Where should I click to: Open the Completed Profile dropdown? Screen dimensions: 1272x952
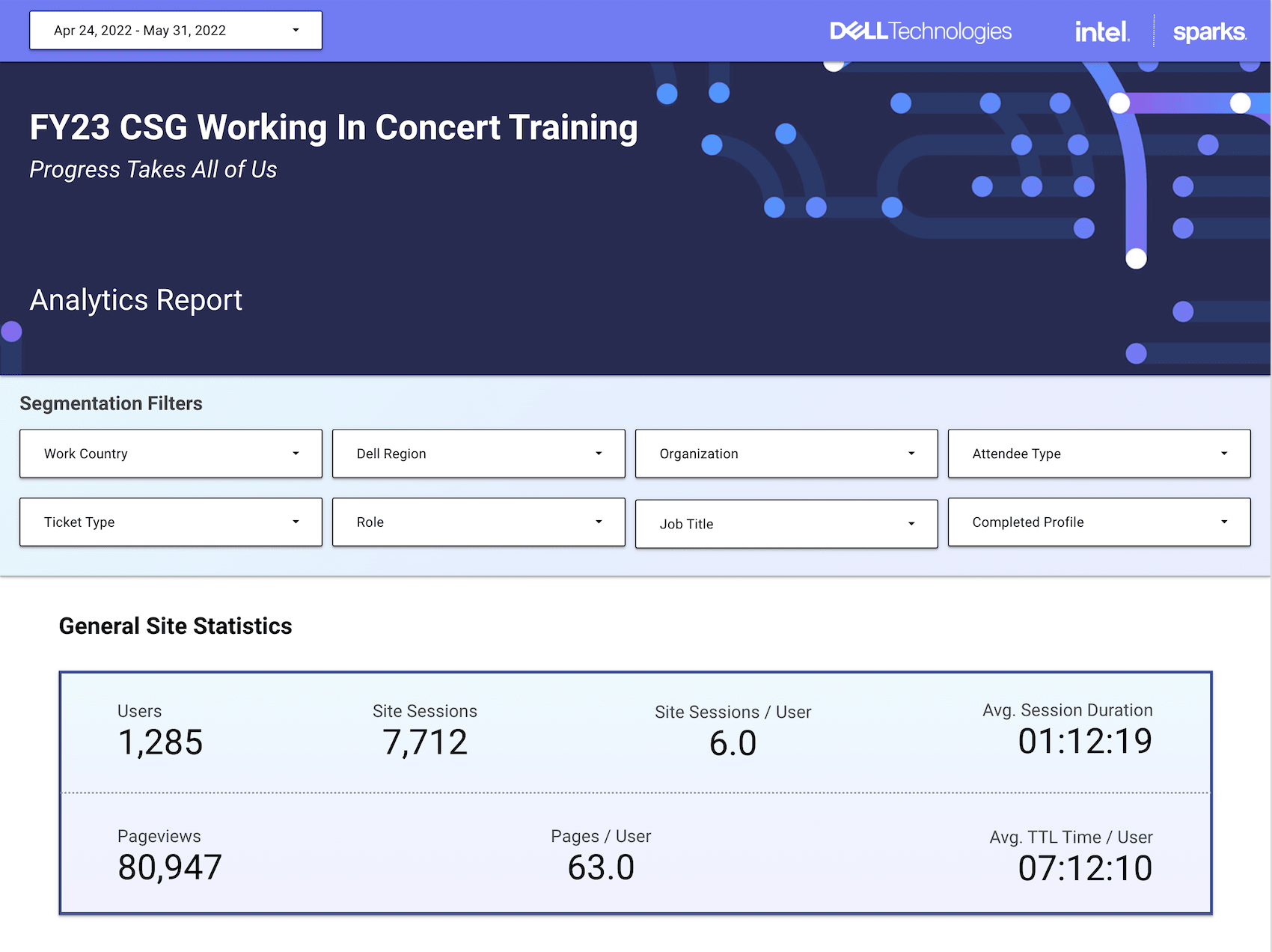click(x=1099, y=522)
